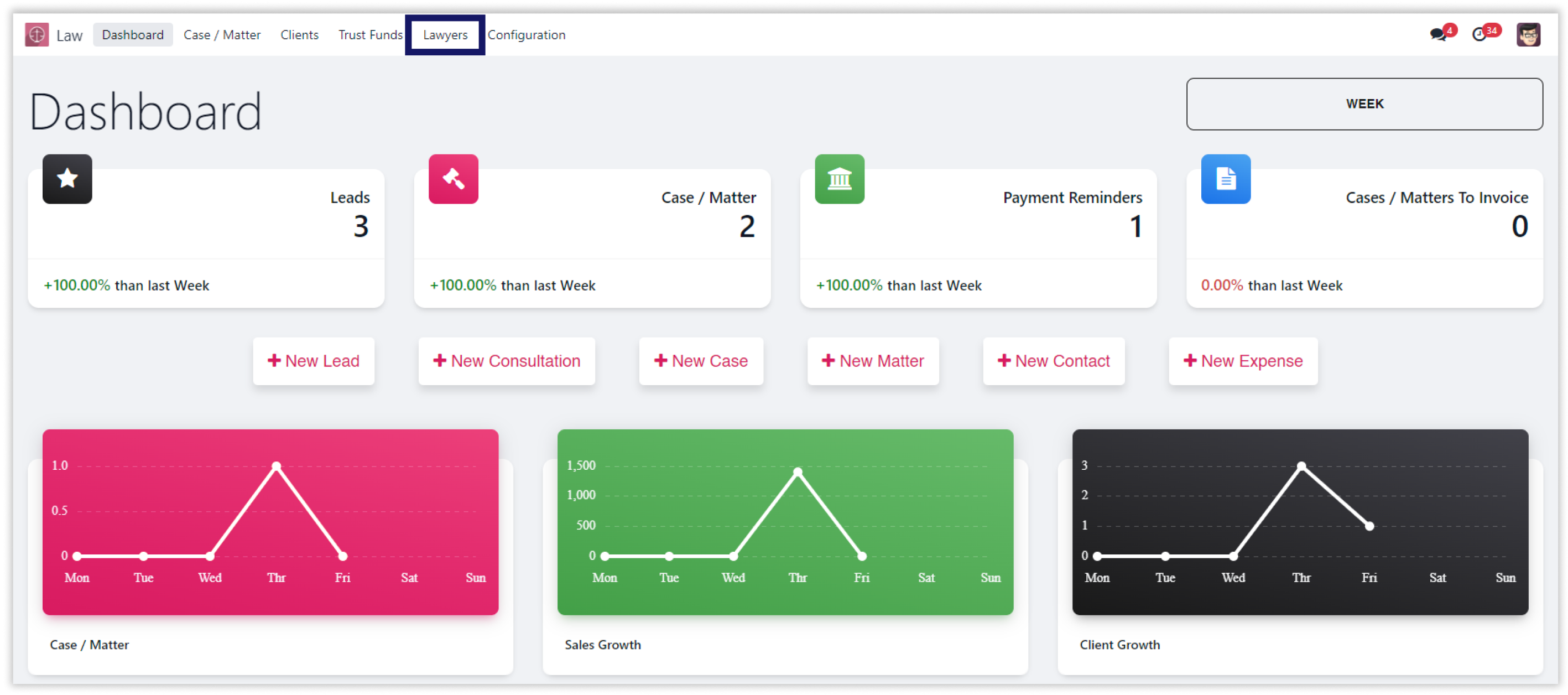
Task: Click the Sales Growth green chart
Action: click(785, 522)
